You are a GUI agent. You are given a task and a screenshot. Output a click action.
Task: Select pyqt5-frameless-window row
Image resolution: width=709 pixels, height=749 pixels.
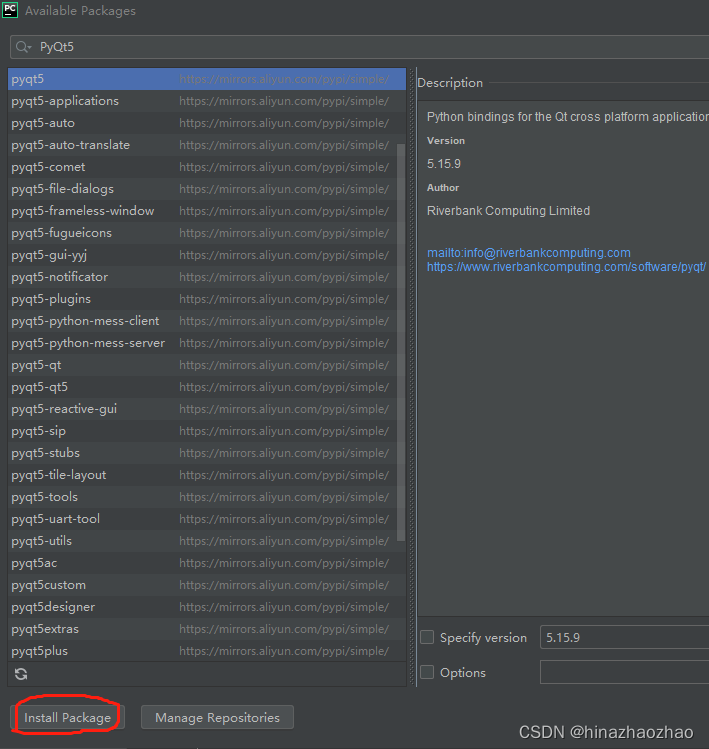click(207, 211)
